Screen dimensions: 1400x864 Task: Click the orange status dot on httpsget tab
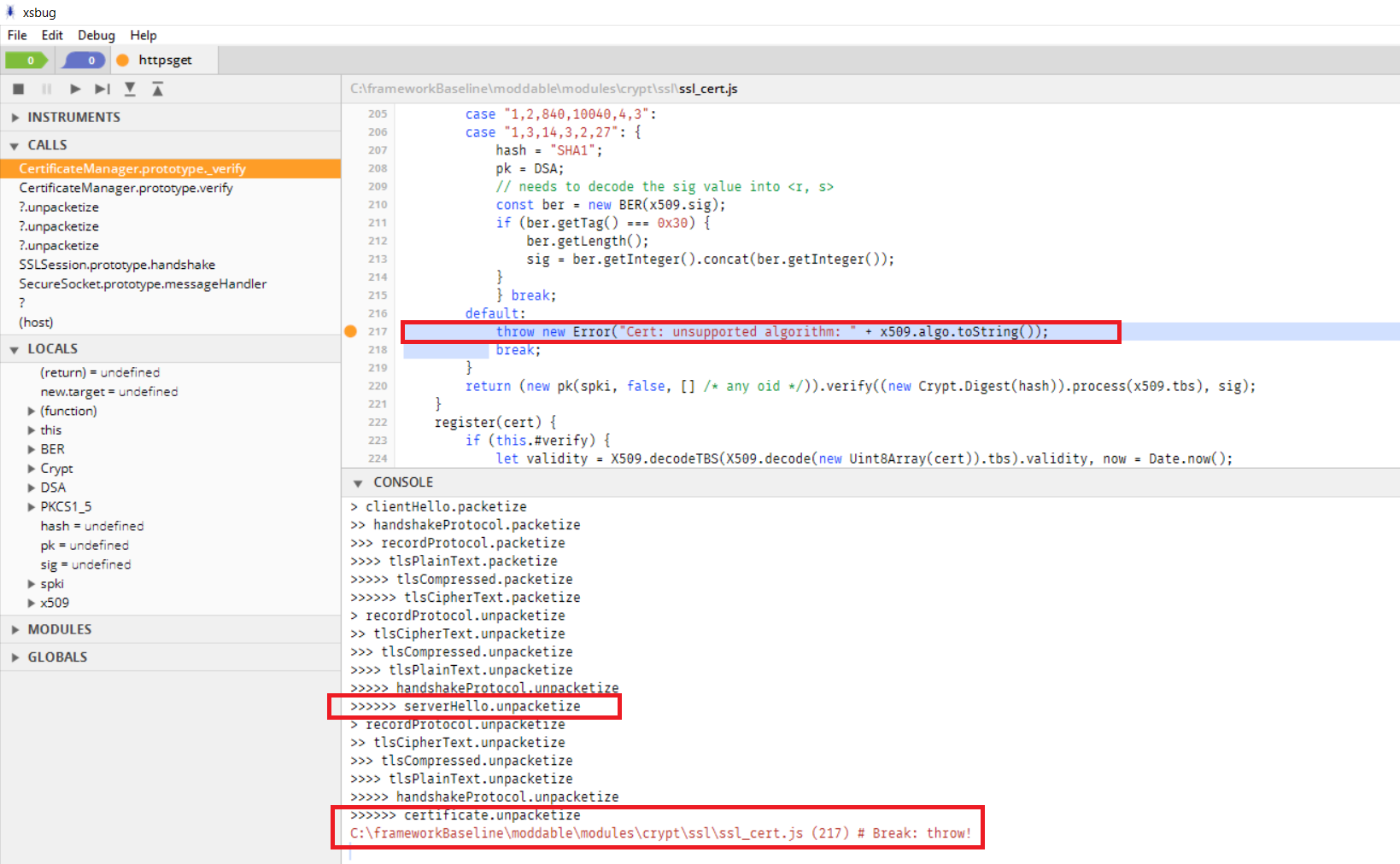[123, 60]
